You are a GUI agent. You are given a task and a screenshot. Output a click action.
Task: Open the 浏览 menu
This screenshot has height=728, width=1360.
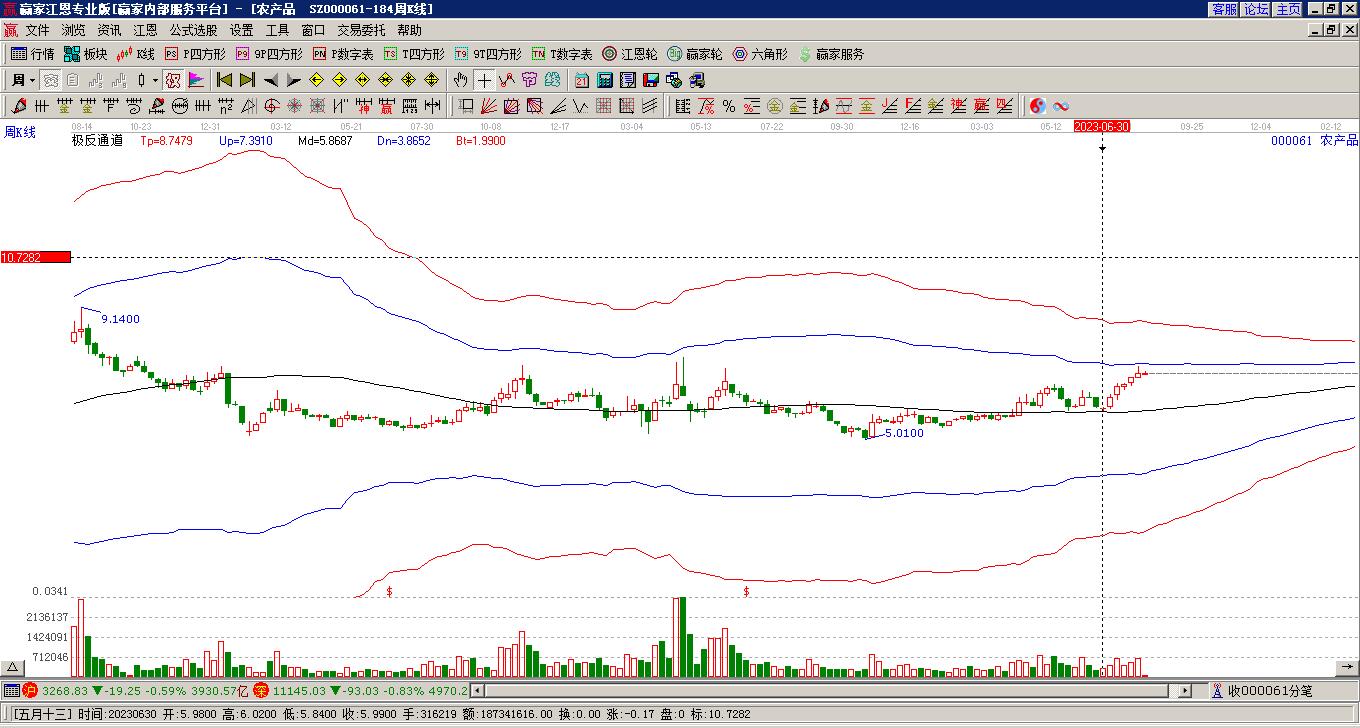coord(73,30)
